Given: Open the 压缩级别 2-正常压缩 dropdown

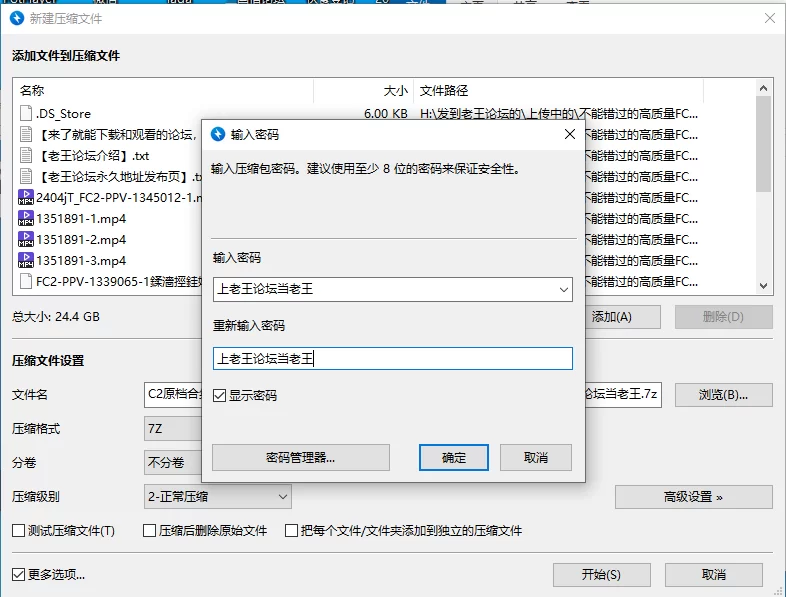Looking at the screenshot, I should click(218, 497).
